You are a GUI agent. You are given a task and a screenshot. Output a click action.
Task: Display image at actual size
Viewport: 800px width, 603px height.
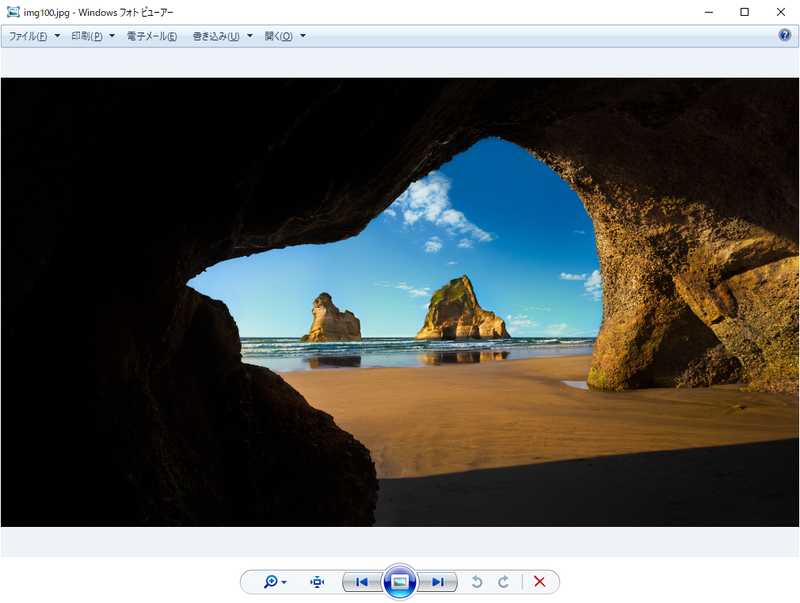318,581
